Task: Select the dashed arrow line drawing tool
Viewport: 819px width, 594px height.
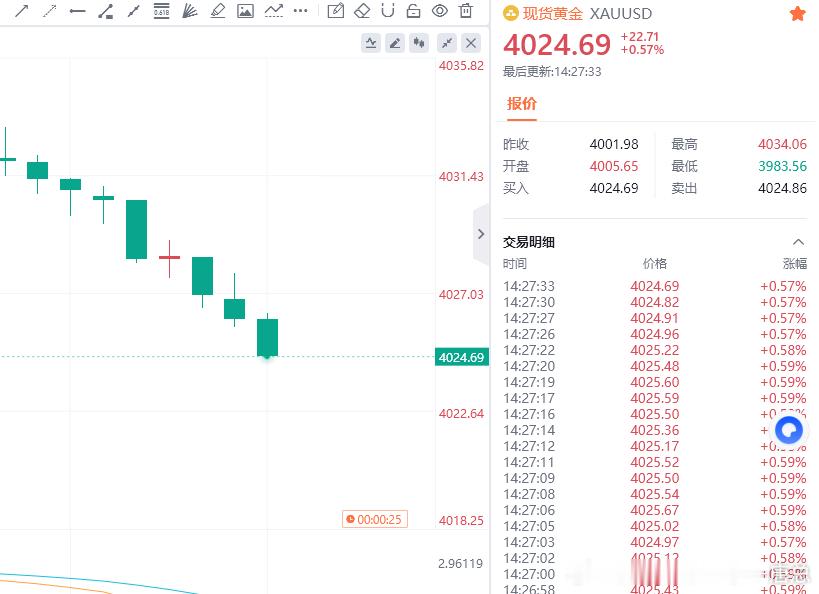Action: tap(50, 11)
